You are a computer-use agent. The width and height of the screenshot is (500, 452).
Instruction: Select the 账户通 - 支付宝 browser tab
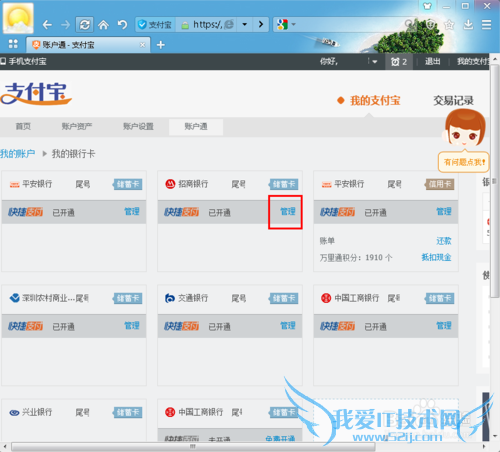pos(88,45)
